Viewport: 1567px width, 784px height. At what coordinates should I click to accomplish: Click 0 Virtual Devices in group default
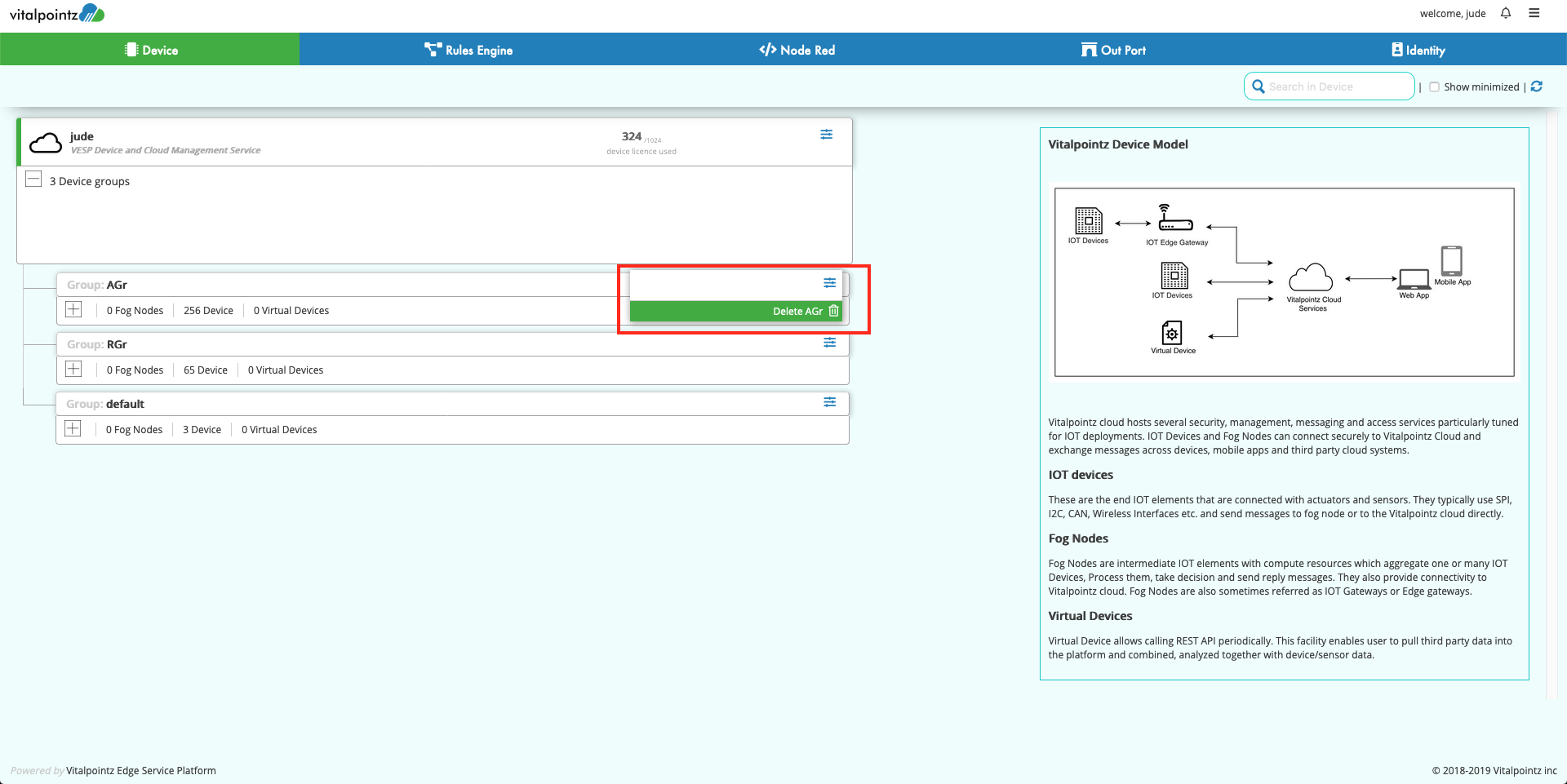[279, 430]
